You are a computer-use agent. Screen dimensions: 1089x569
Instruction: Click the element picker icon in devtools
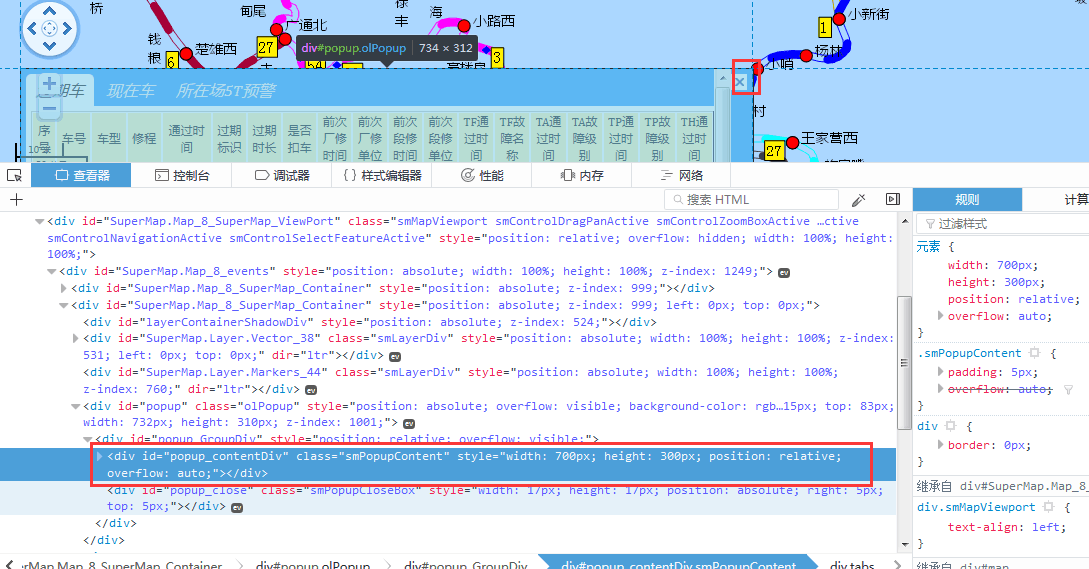[15, 175]
